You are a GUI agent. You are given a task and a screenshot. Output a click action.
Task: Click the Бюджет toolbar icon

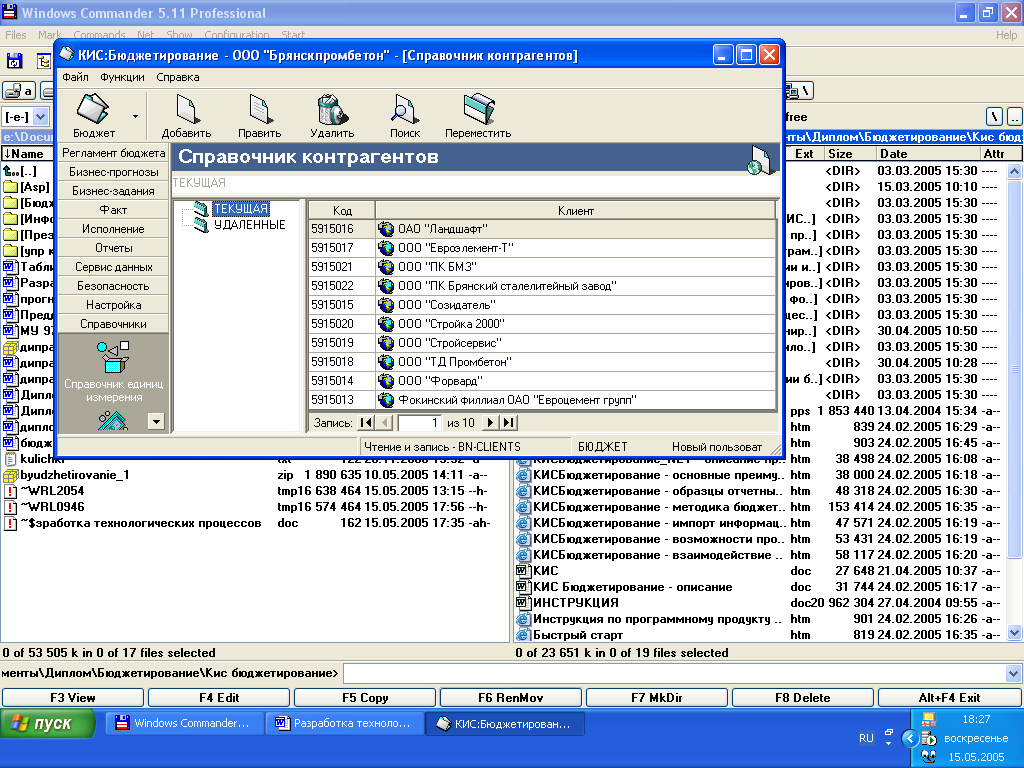(93, 109)
